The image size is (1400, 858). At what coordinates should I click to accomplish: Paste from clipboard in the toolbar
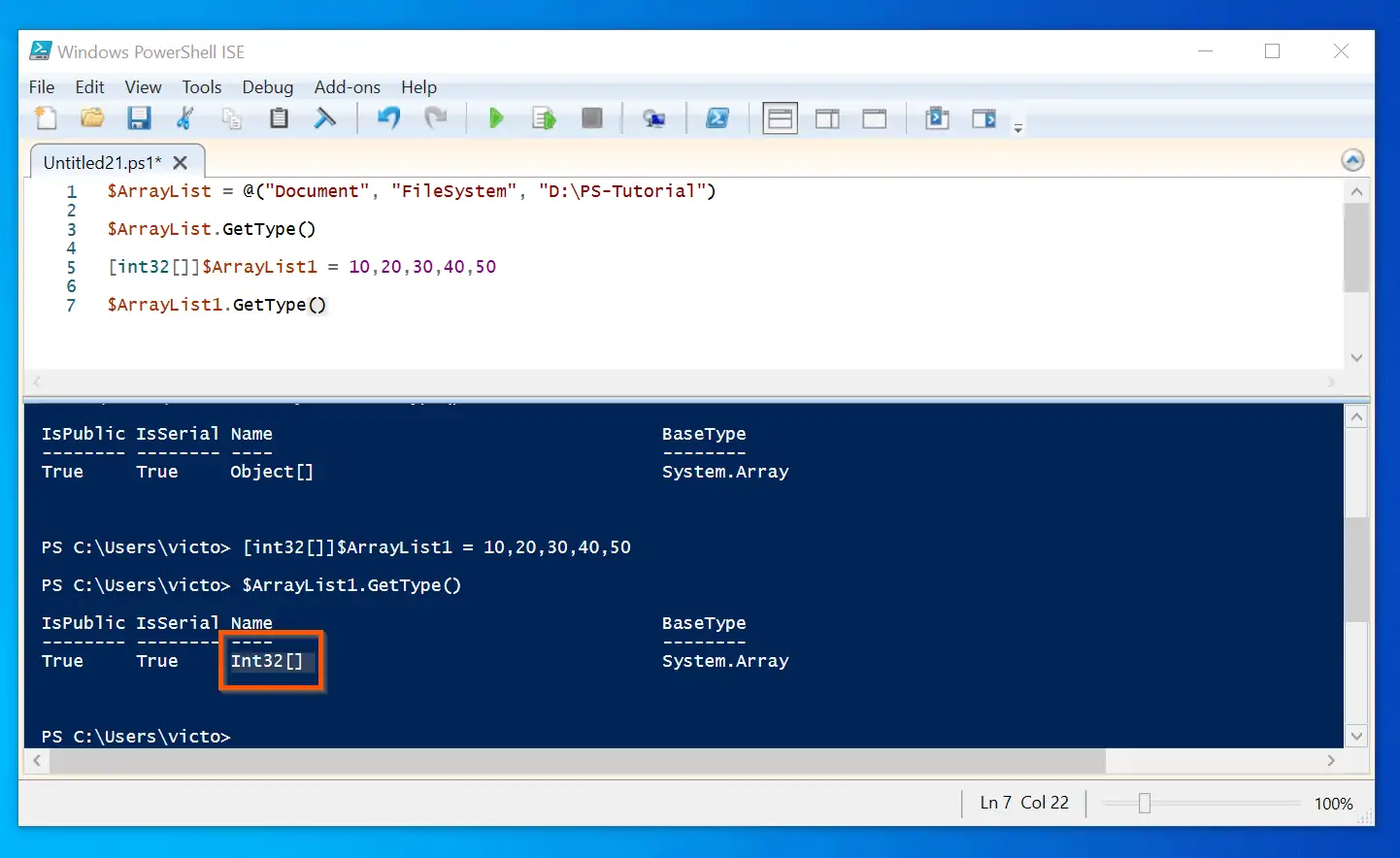pyautogui.click(x=279, y=118)
